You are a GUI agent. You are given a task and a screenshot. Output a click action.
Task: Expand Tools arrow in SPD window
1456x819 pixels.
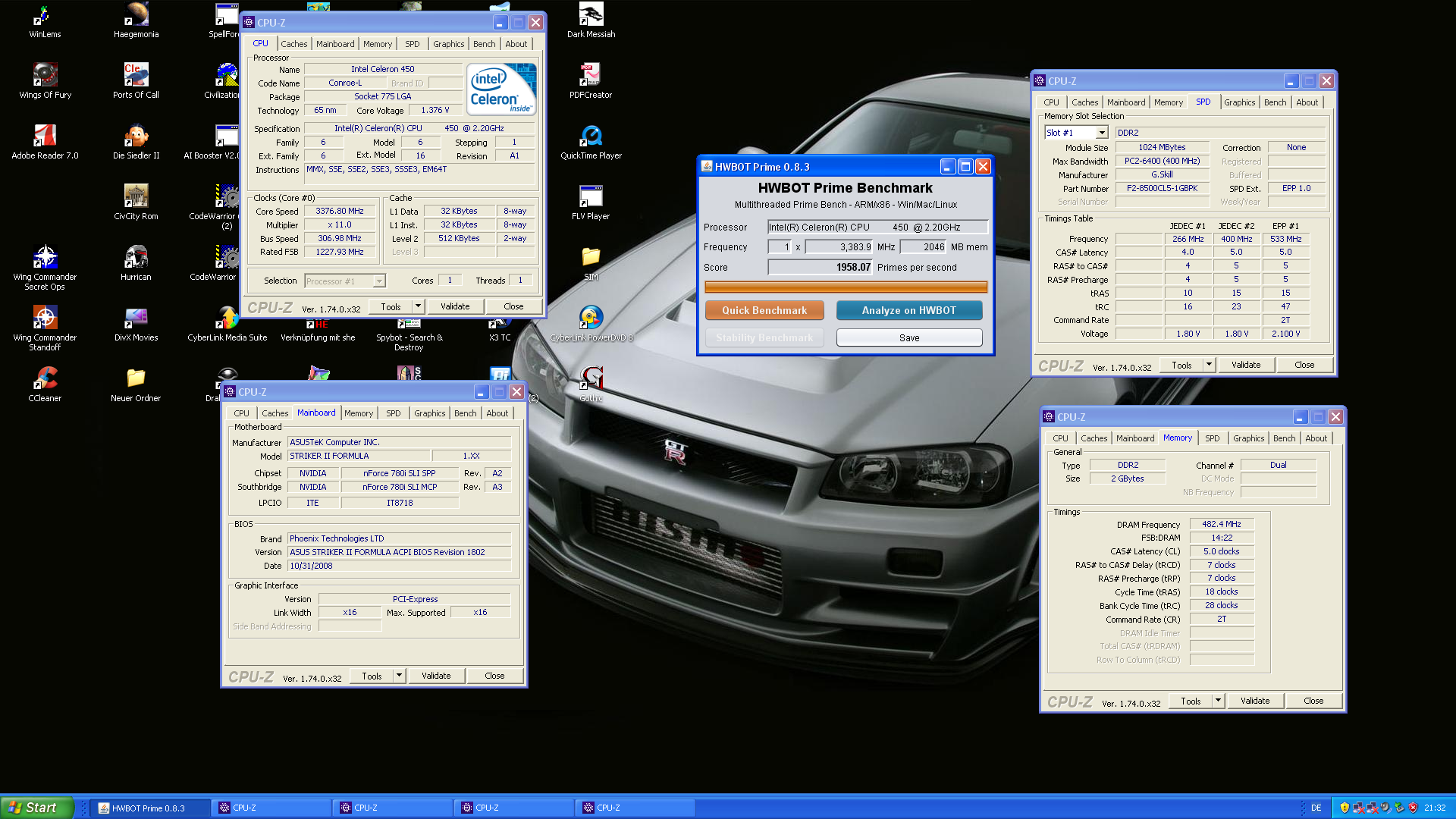click(x=1209, y=365)
